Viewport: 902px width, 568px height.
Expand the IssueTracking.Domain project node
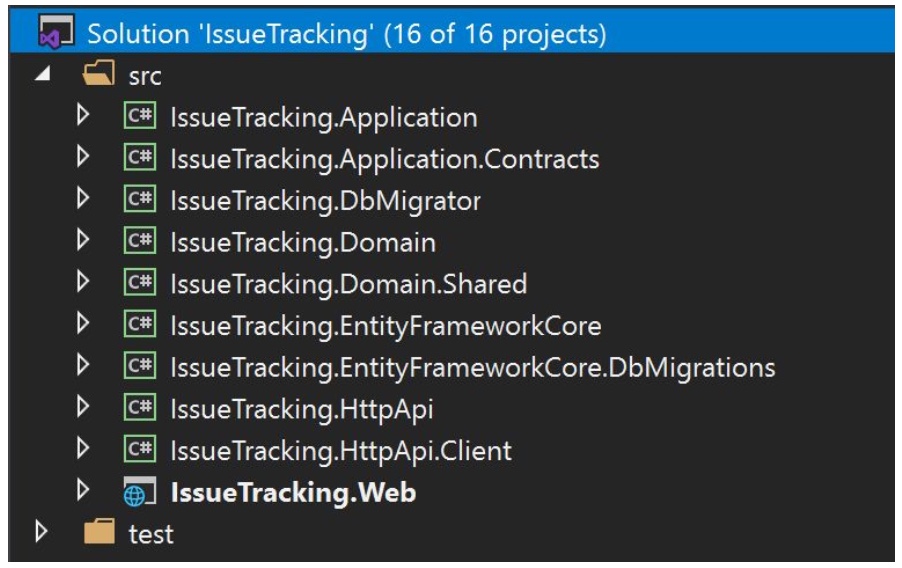pyautogui.click(x=83, y=240)
